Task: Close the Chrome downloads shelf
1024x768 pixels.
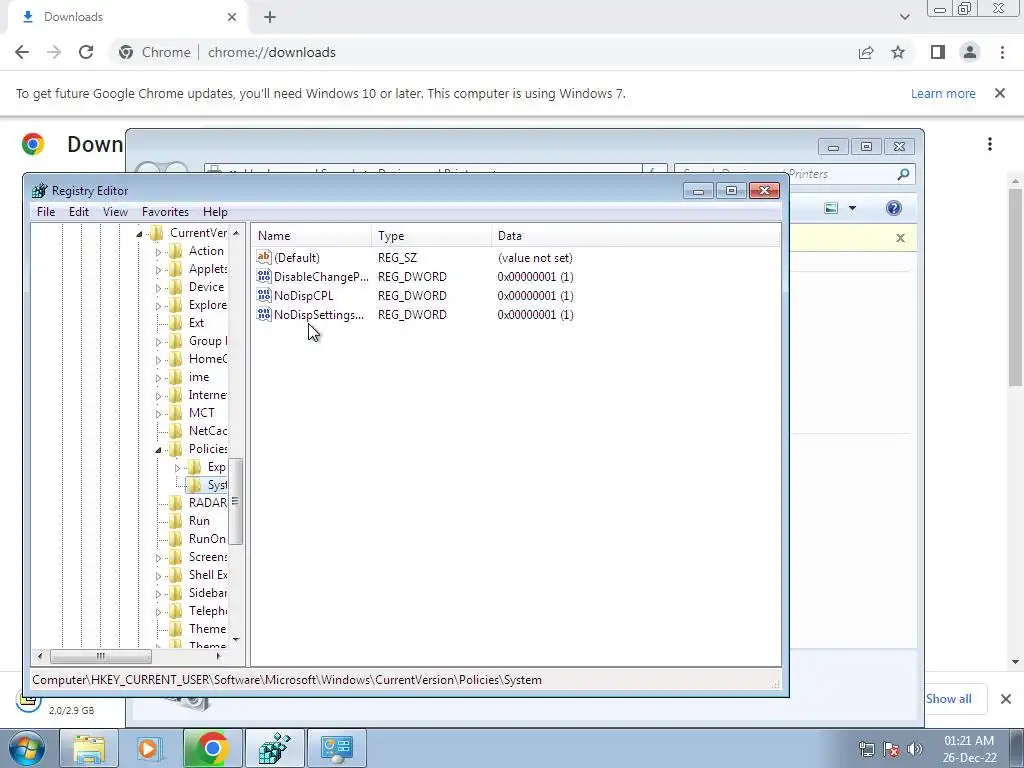Action: [1006, 699]
